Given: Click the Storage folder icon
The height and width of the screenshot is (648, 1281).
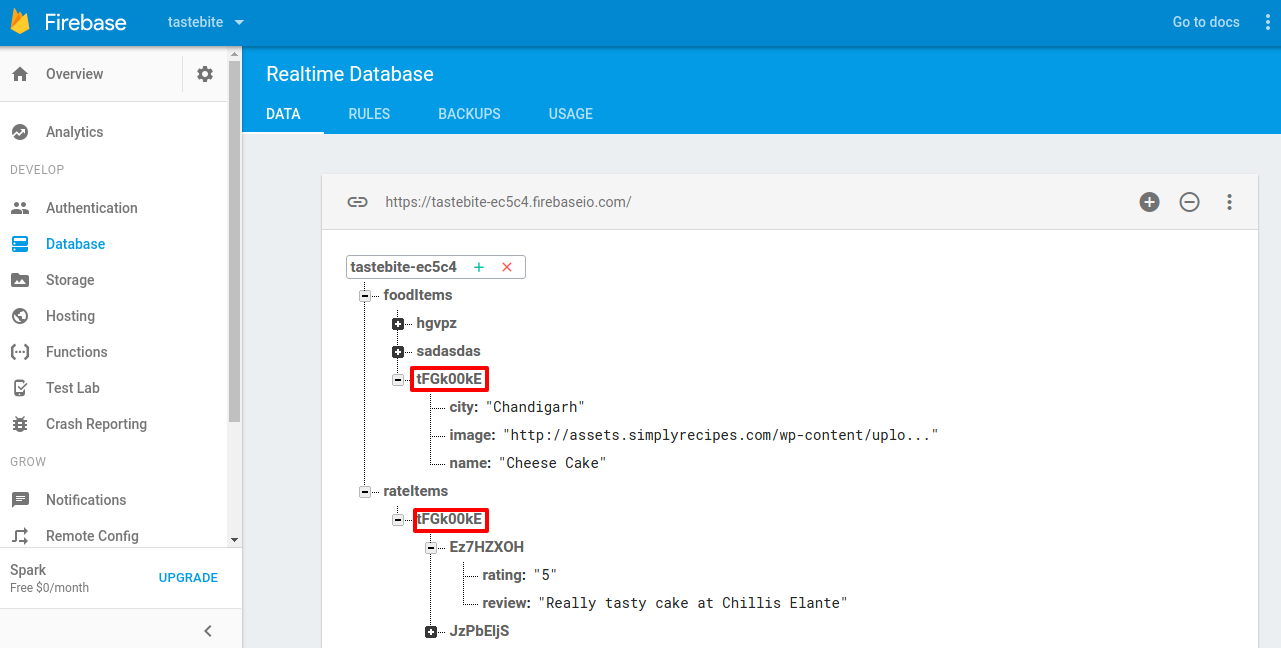Looking at the screenshot, I should coord(20,280).
